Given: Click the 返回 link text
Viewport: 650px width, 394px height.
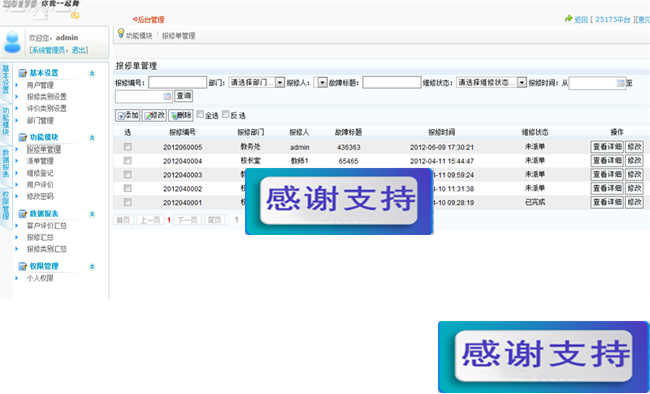Looking at the screenshot, I should (x=581, y=19).
